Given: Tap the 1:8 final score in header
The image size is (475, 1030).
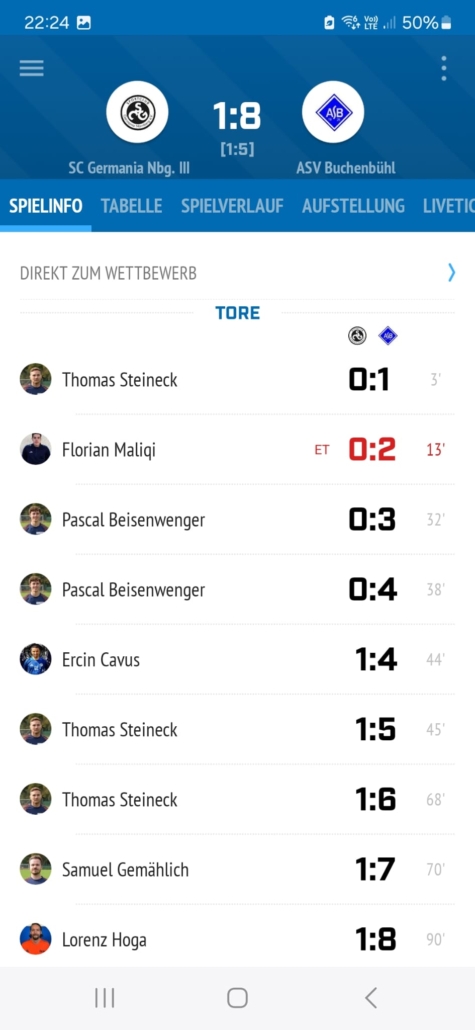Looking at the screenshot, I should (237, 116).
